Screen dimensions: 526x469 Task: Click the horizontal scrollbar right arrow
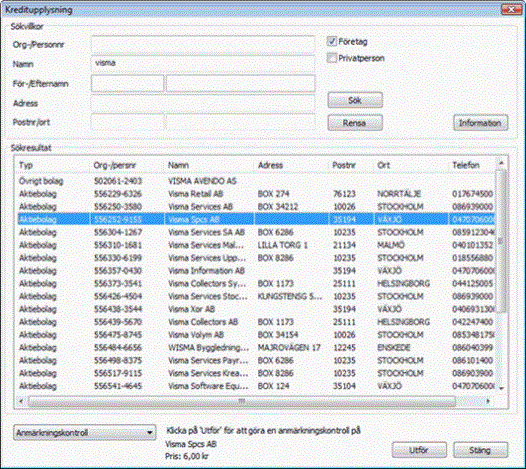488,401
